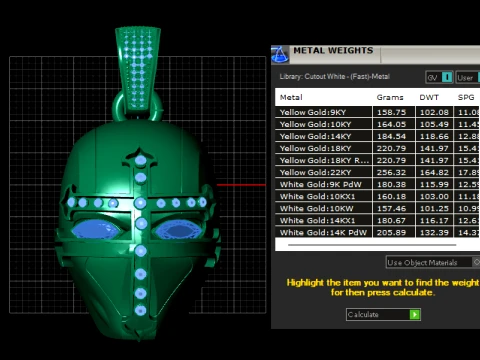Click the Metal Weights scale icon
Viewport: 480px width, 360px height.
click(280, 54)
